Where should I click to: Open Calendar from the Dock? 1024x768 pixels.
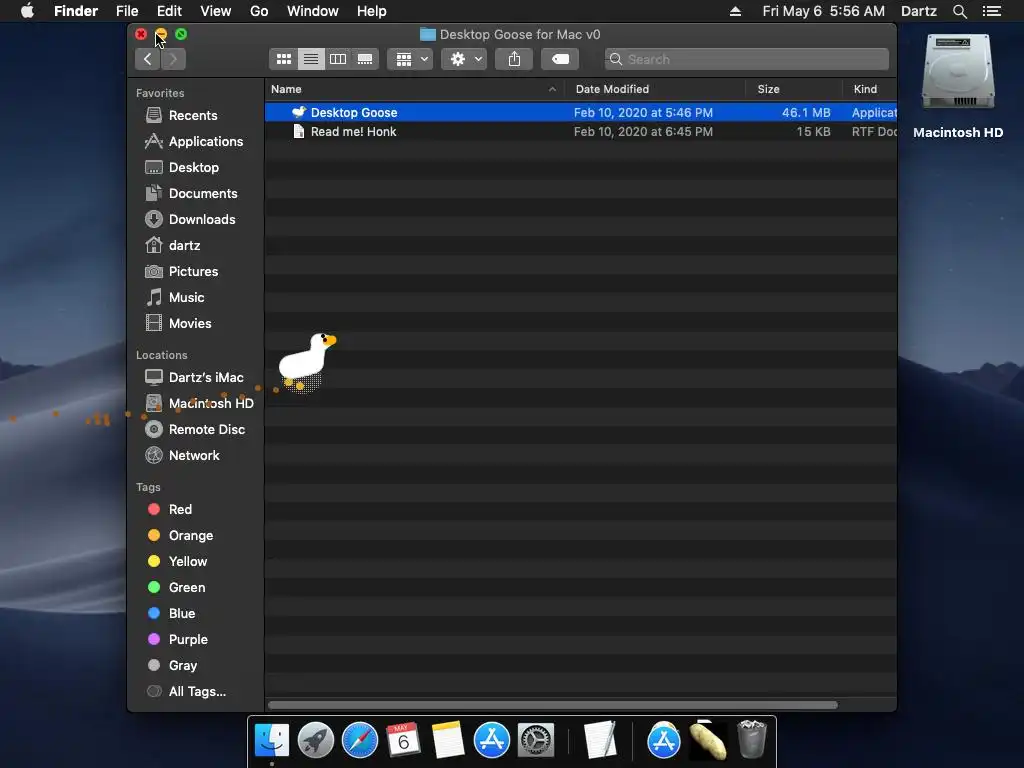coord(404,741)
